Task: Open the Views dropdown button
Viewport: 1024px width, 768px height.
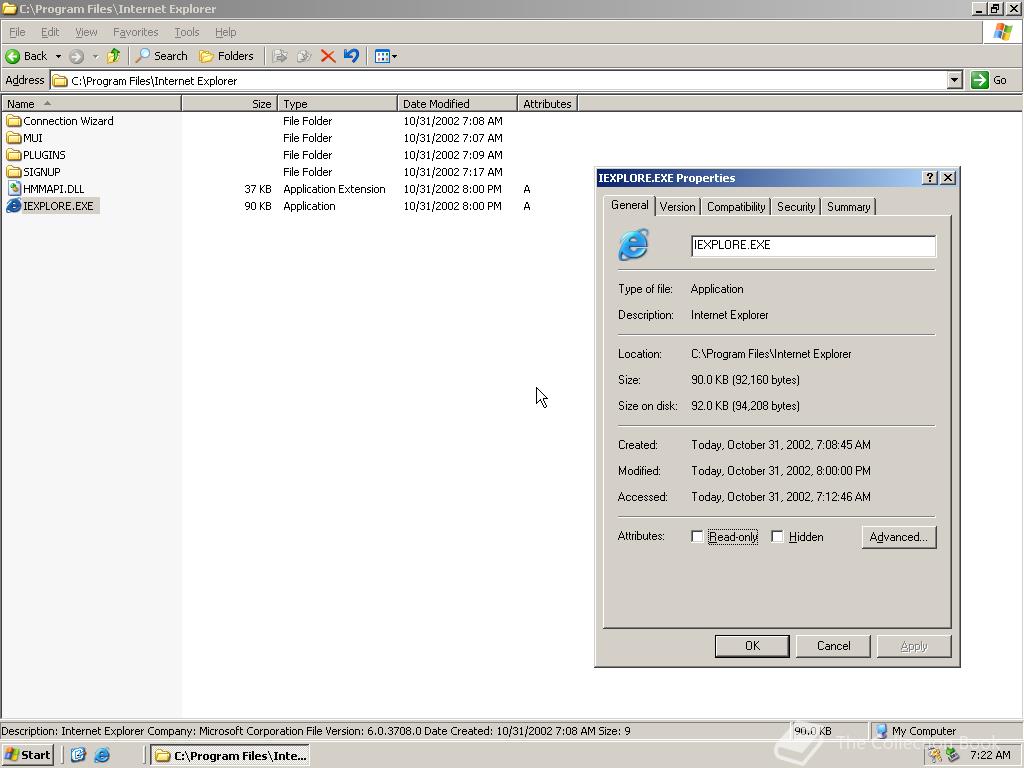Action: point(385,56)
